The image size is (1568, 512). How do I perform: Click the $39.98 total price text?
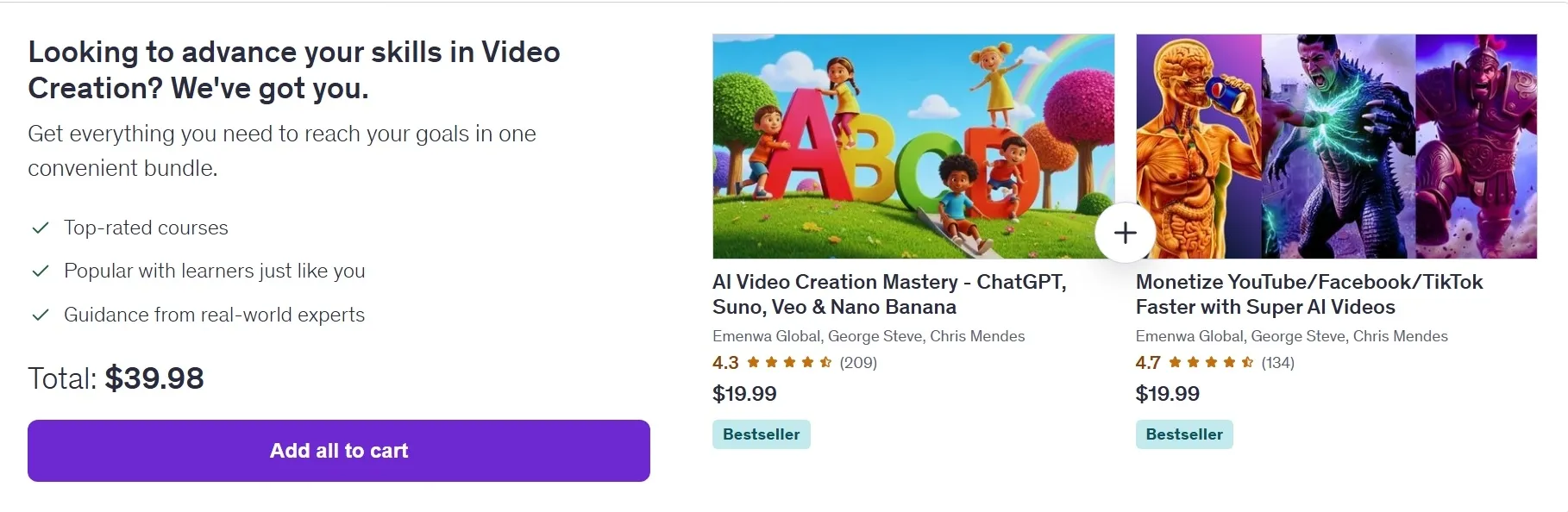154,378
